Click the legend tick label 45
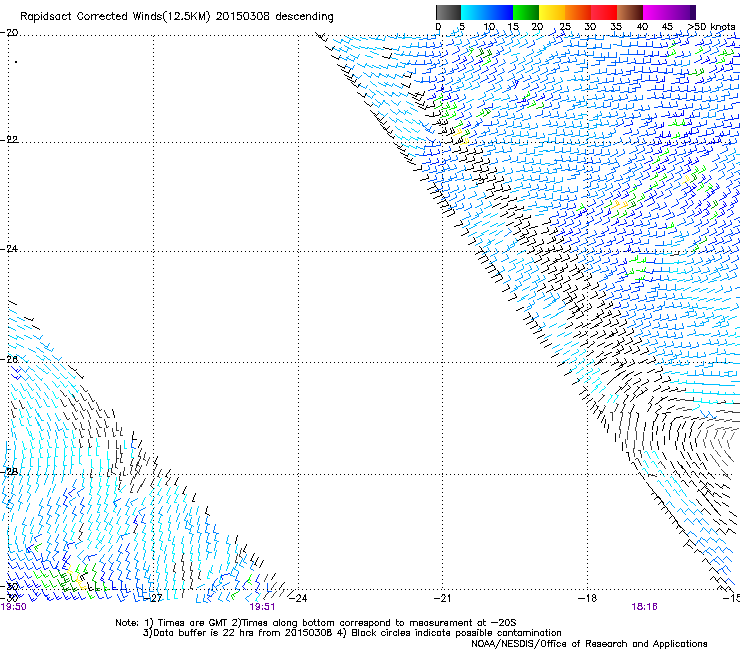The height and width of the screenshot is (650, 740). point(667,27)
